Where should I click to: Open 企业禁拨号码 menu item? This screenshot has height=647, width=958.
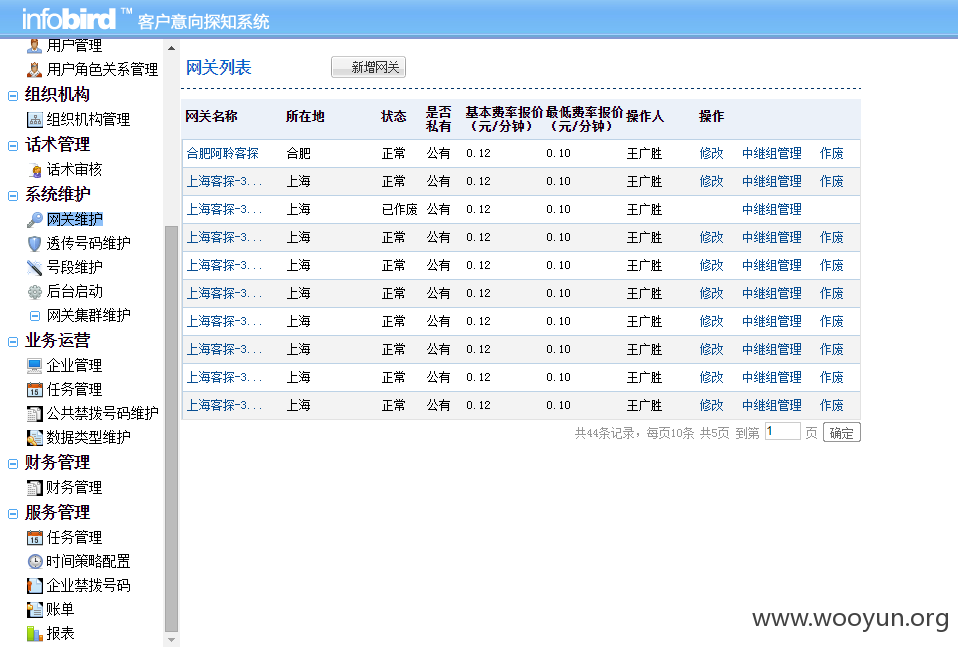(89, 586)
